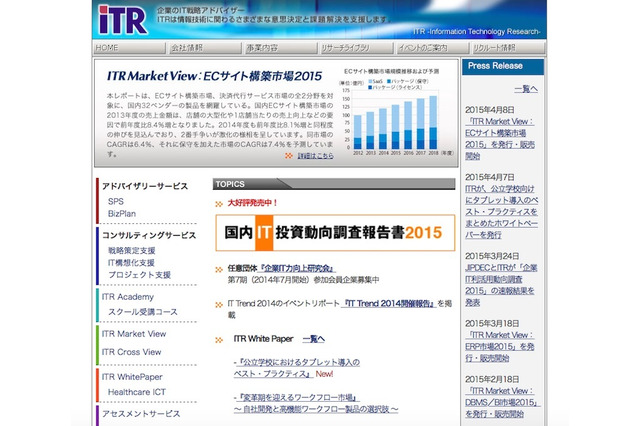This screenshot has width=640, height=426.
Task: Open ITR Market View in the sidebar
Action: (x=134, y=334)
